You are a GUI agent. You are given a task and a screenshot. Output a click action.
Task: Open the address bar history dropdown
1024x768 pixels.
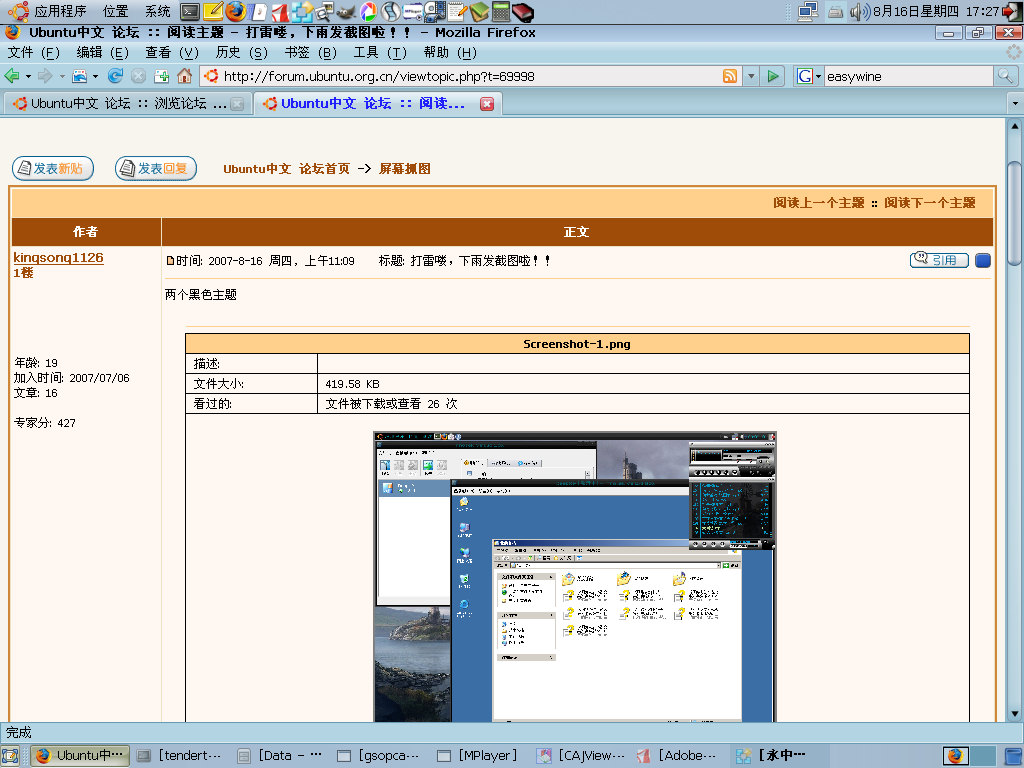(x=751, y=76)
